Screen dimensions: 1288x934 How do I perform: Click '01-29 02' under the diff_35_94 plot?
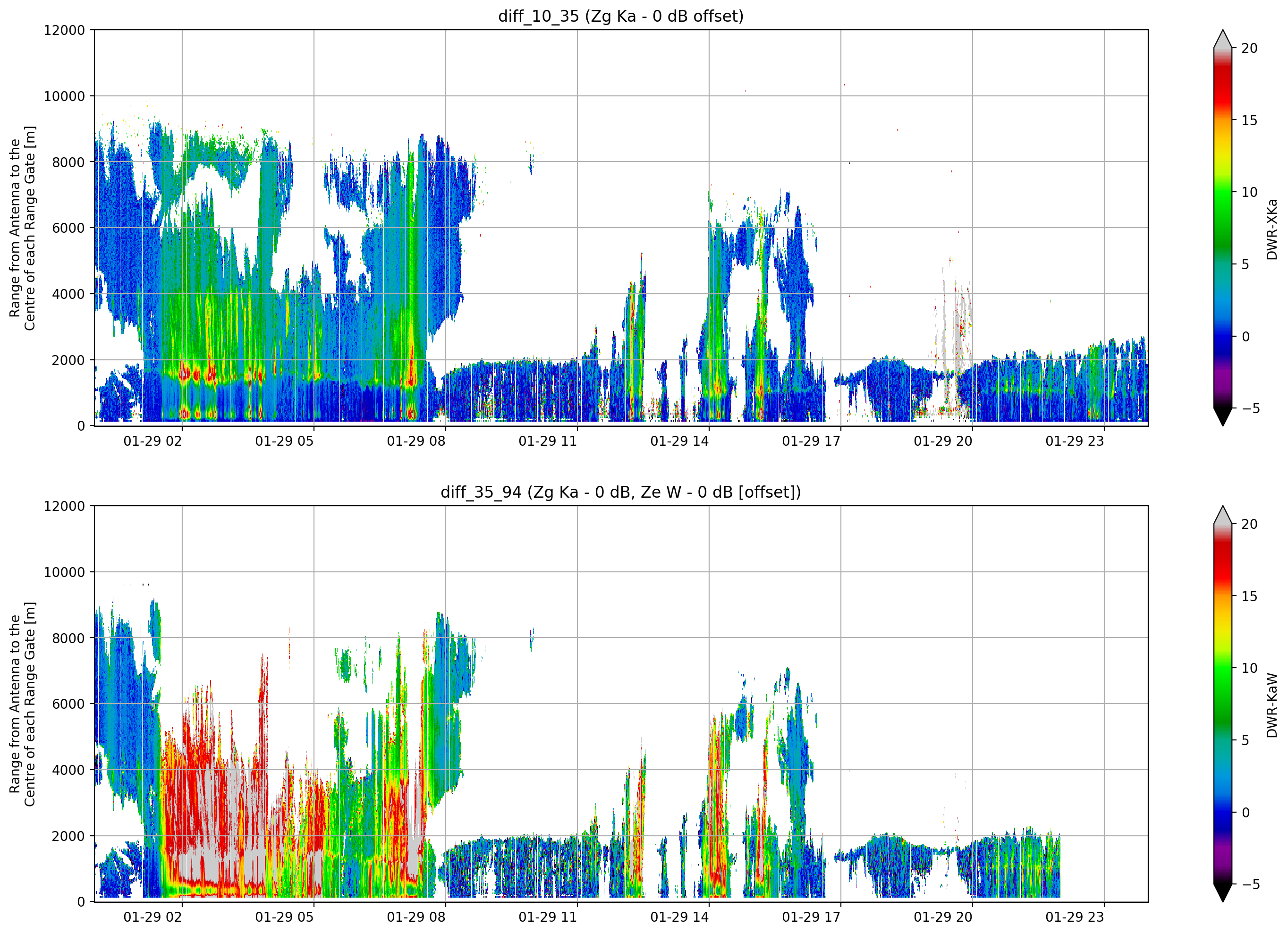tap(153, 917)
